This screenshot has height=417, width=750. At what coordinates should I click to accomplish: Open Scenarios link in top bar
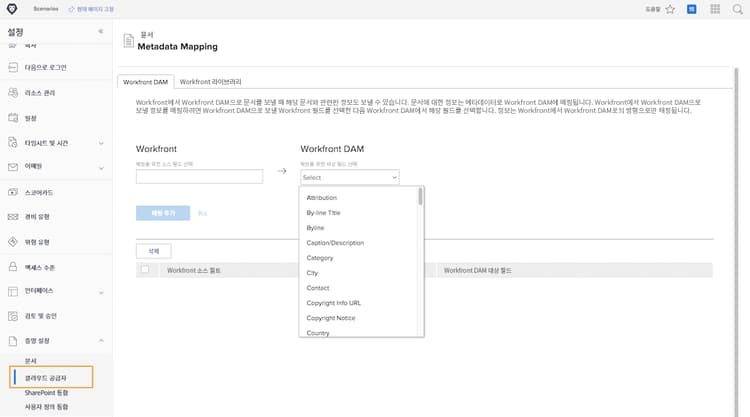click(x=46, y=9)
